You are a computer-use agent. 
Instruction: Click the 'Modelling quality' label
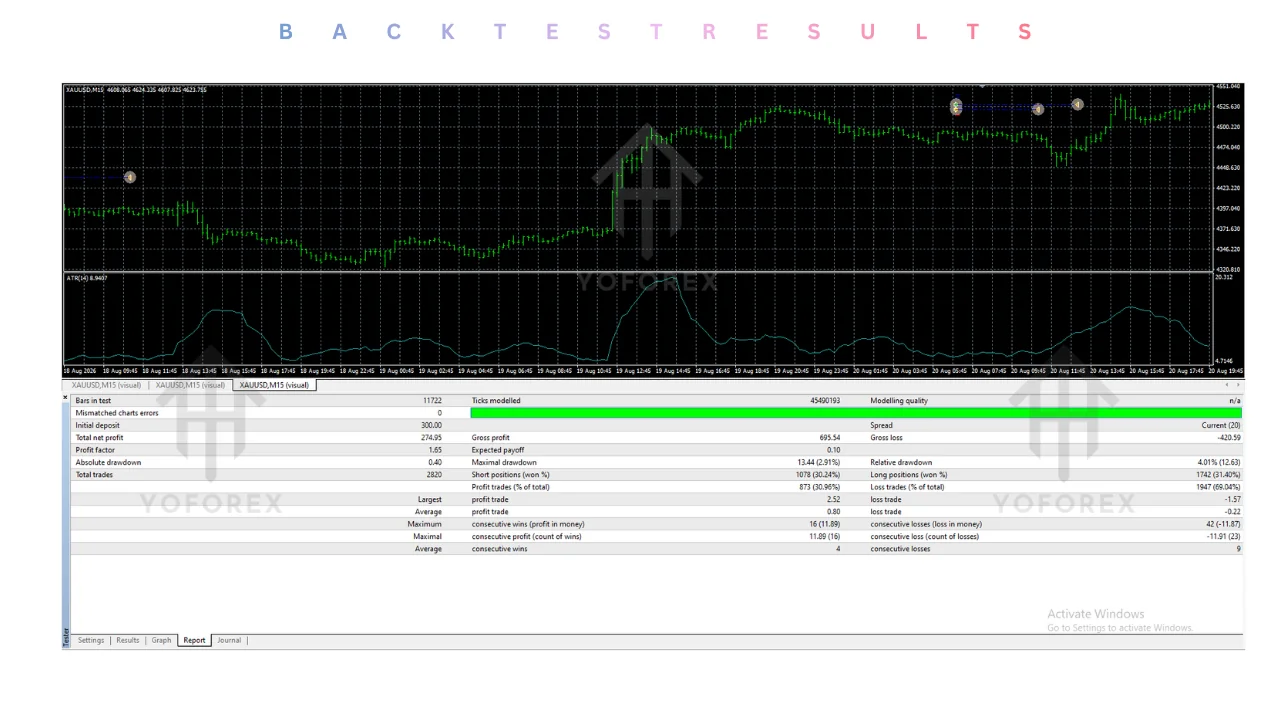tap(899, 400)
